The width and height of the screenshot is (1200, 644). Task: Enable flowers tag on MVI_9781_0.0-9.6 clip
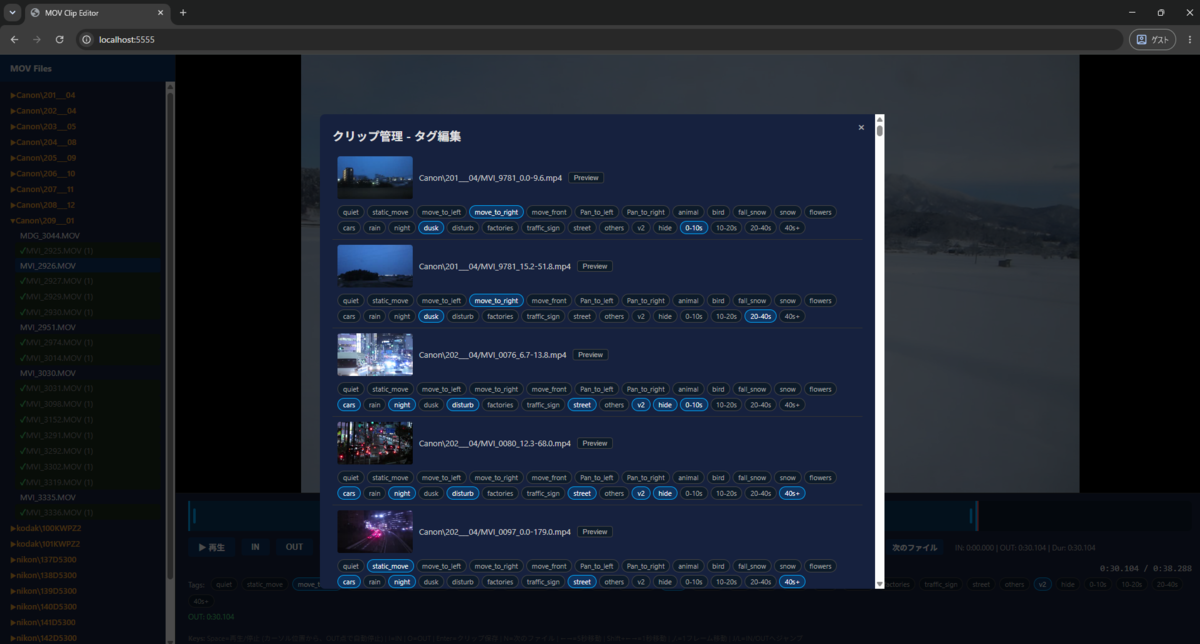820,212
